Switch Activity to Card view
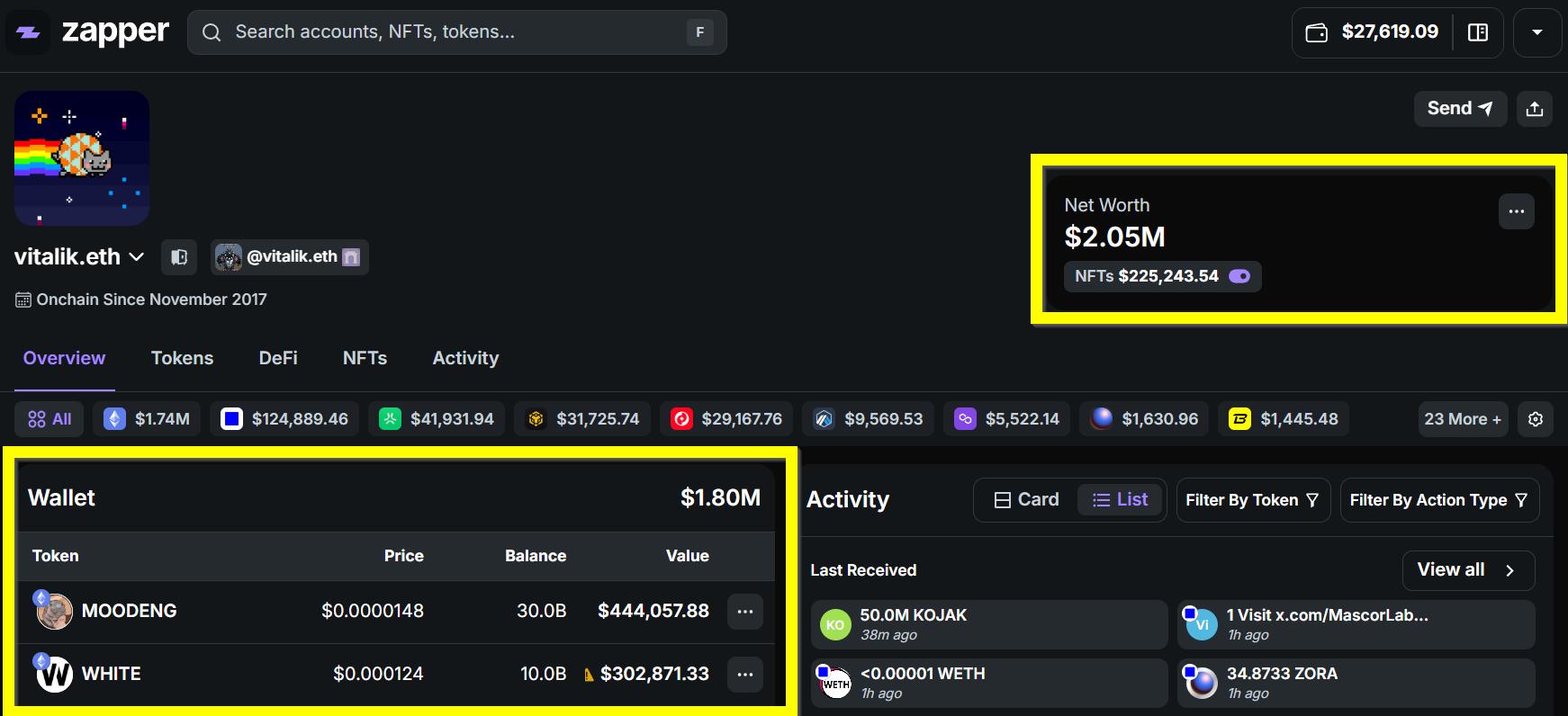Viewport: 1568px width, 716px height. point(1026,499)
